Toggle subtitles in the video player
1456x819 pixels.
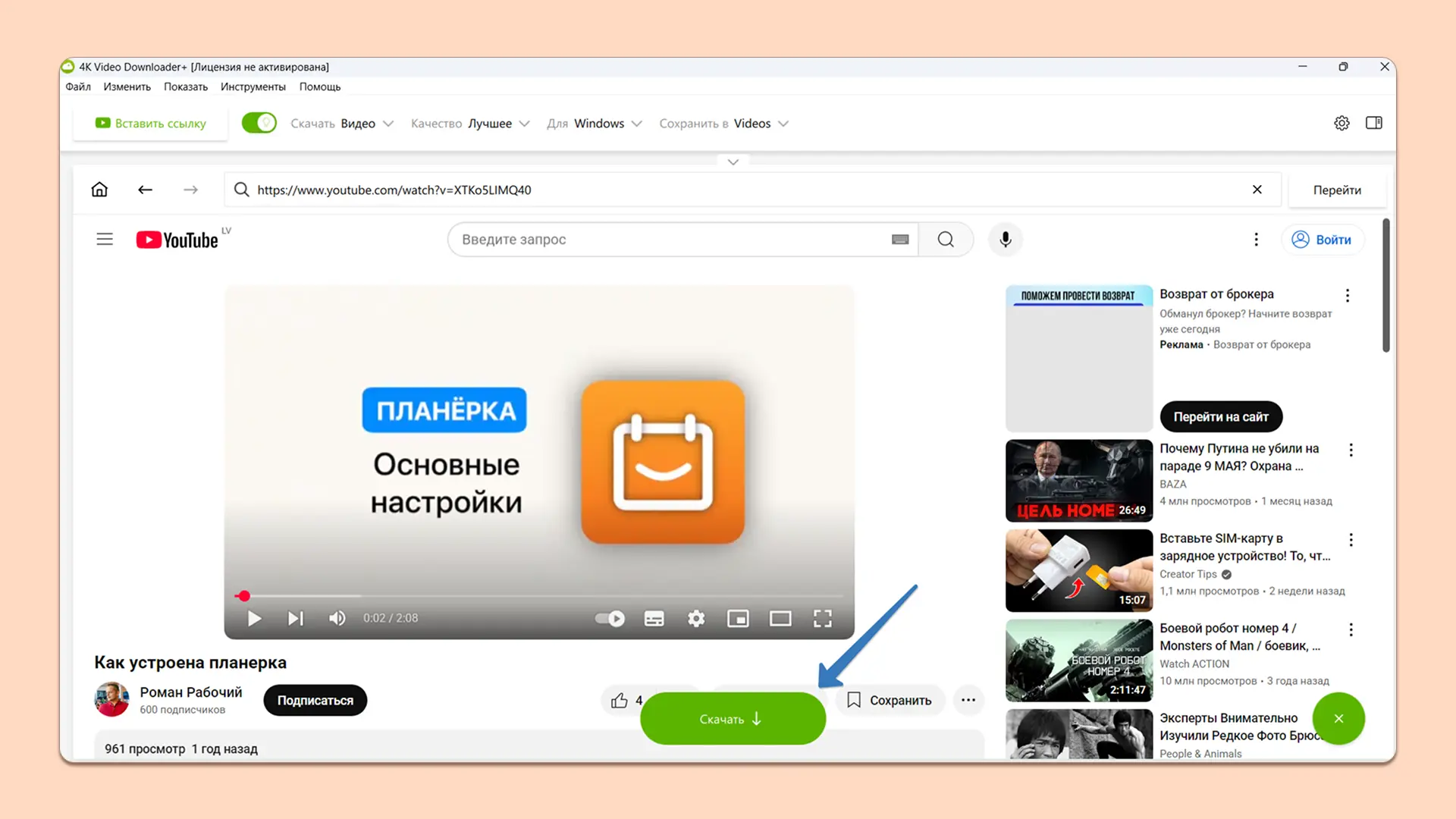click(654, 619)
